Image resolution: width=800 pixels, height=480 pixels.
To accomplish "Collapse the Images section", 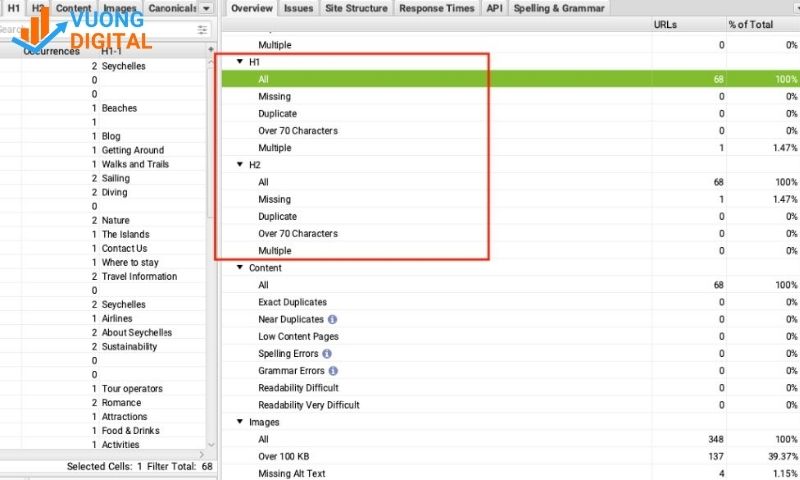I will click(x=240, y=422).
